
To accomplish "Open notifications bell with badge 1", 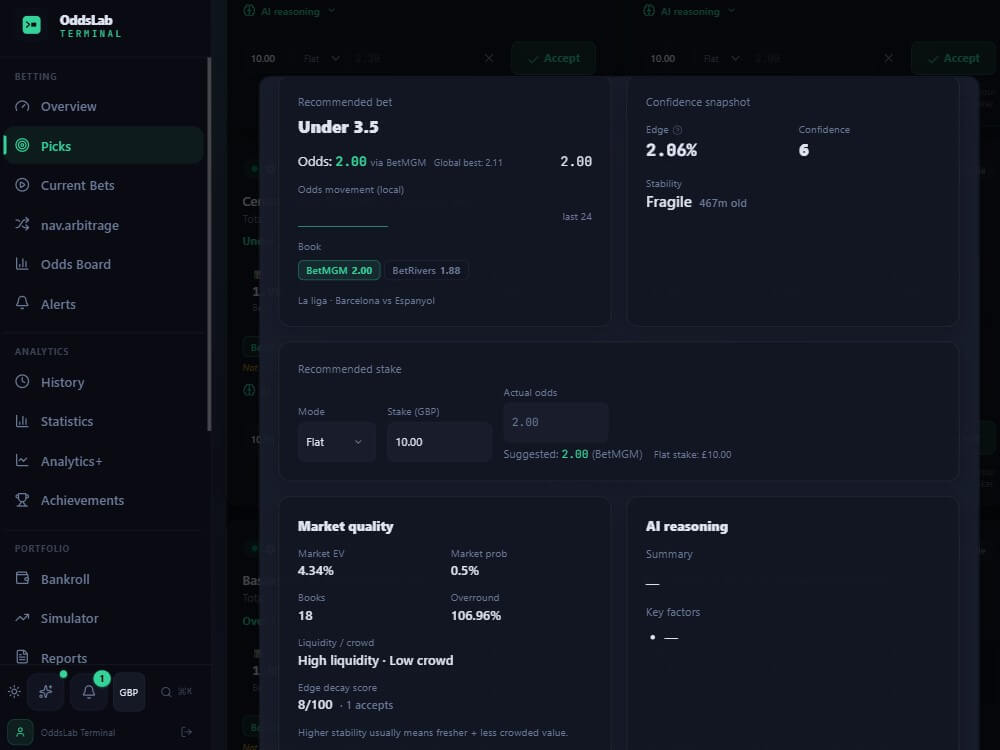I will [89, 692].
